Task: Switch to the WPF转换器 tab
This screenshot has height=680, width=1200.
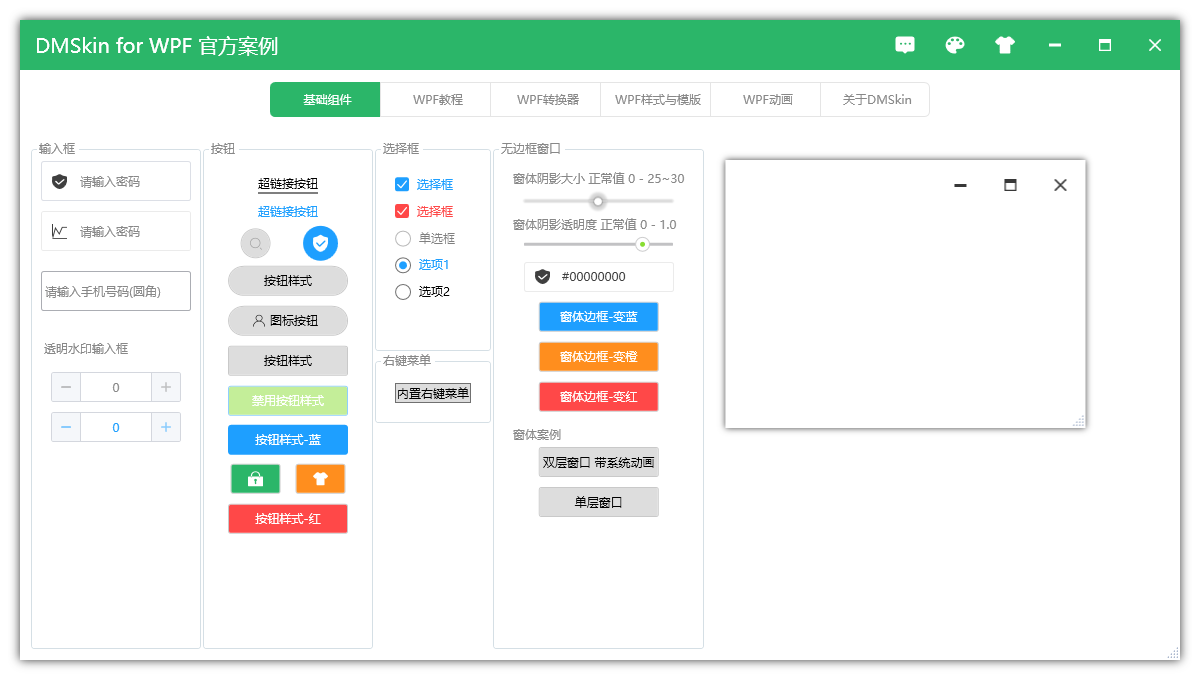Action: 546,100
